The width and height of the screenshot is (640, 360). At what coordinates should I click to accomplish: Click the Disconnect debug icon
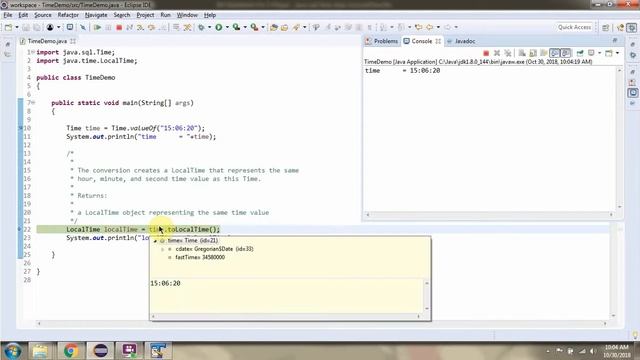click(x=129, y=27)
